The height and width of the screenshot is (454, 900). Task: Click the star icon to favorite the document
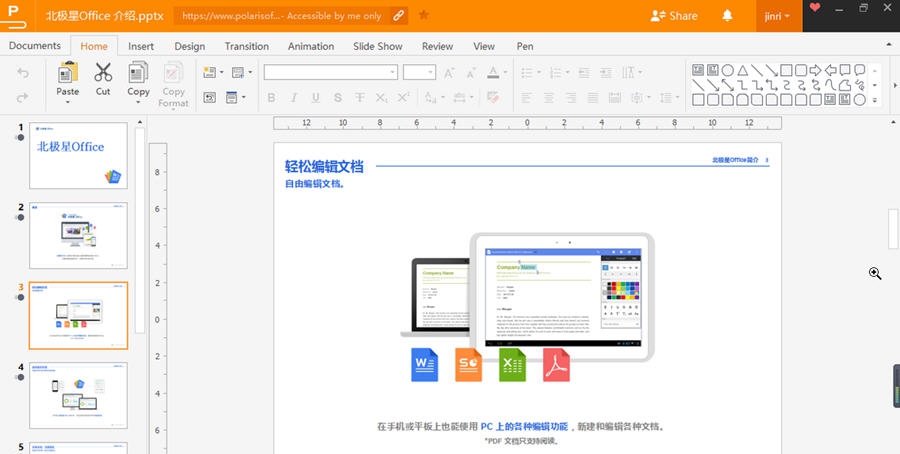pos(424,15)
